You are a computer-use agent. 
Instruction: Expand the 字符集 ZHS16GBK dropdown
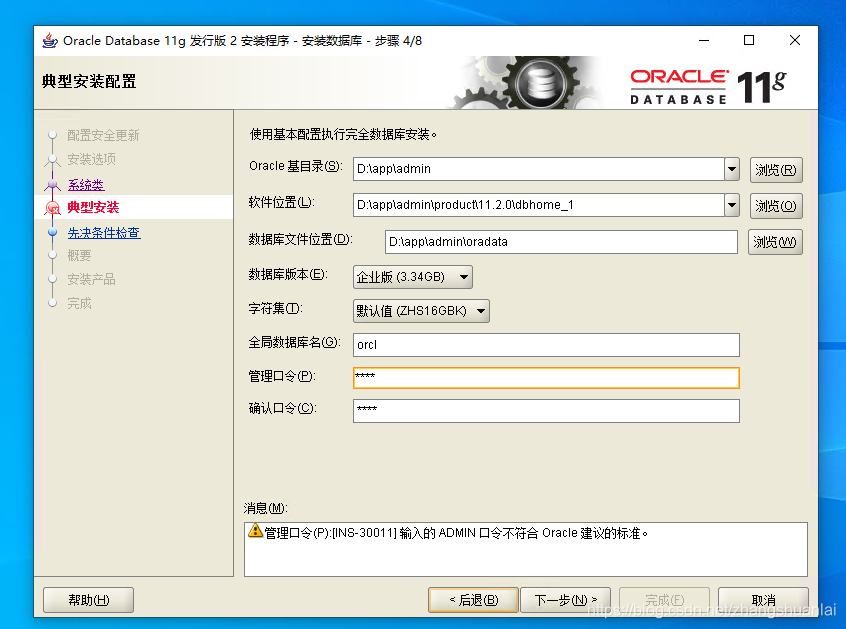point(421,311)
